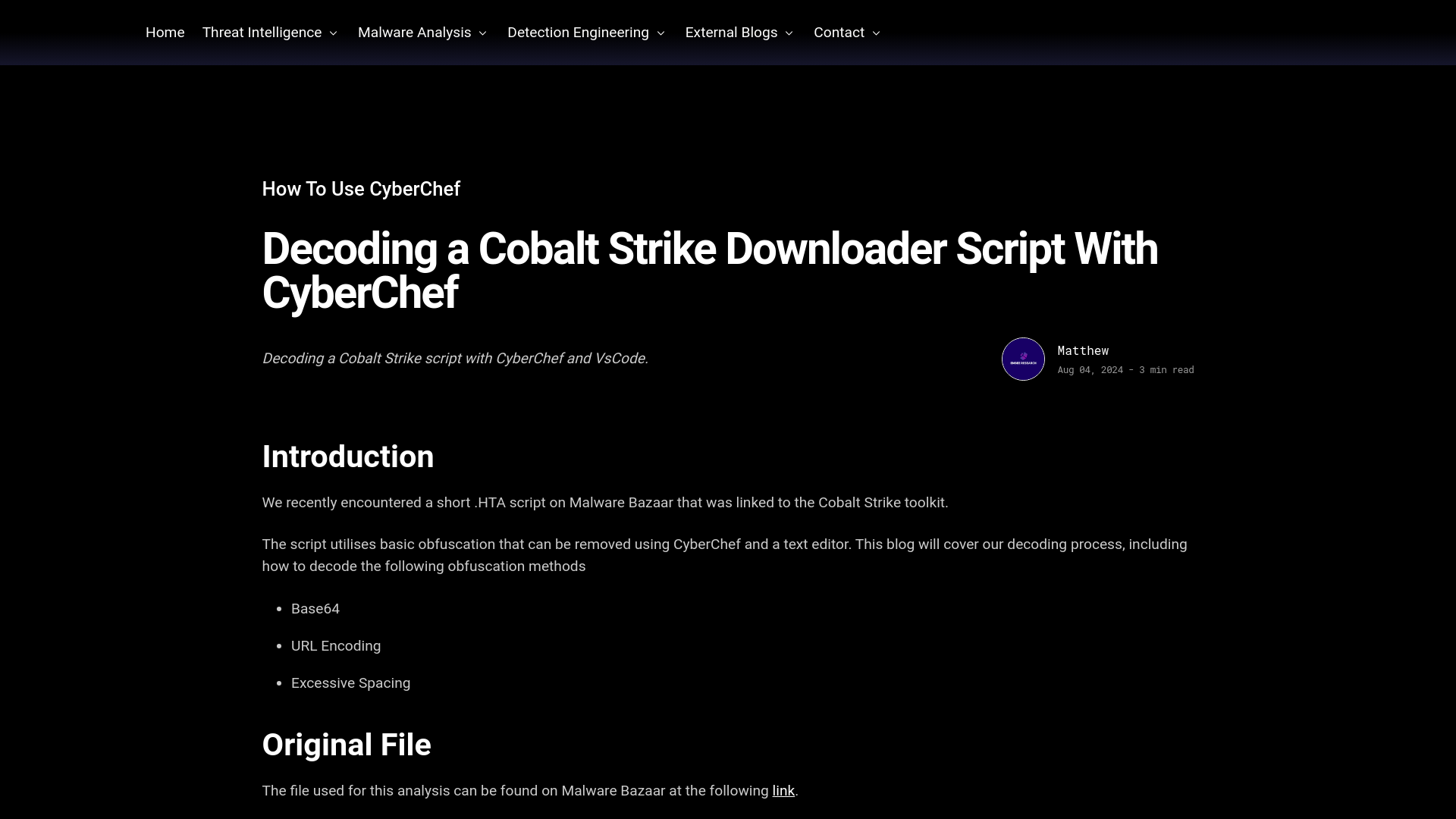Click the Home navigation link
The height and width of the screenshot is (819, 1456).
(165, 32)
